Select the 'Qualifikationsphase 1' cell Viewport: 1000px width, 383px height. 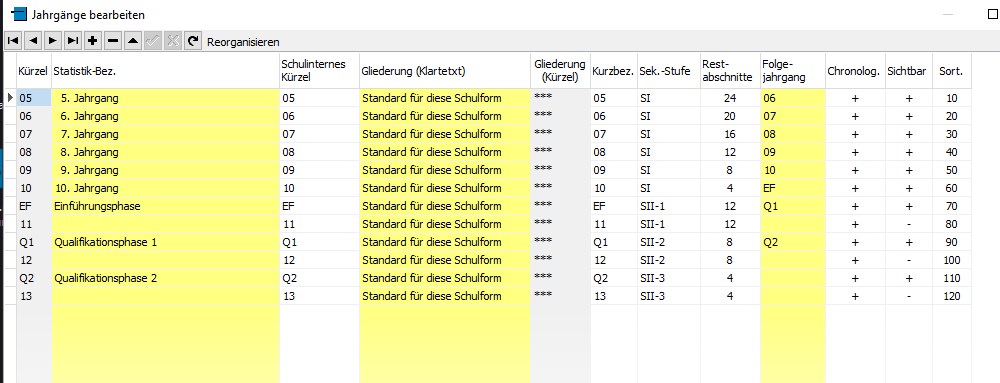[x=165, y=242]
